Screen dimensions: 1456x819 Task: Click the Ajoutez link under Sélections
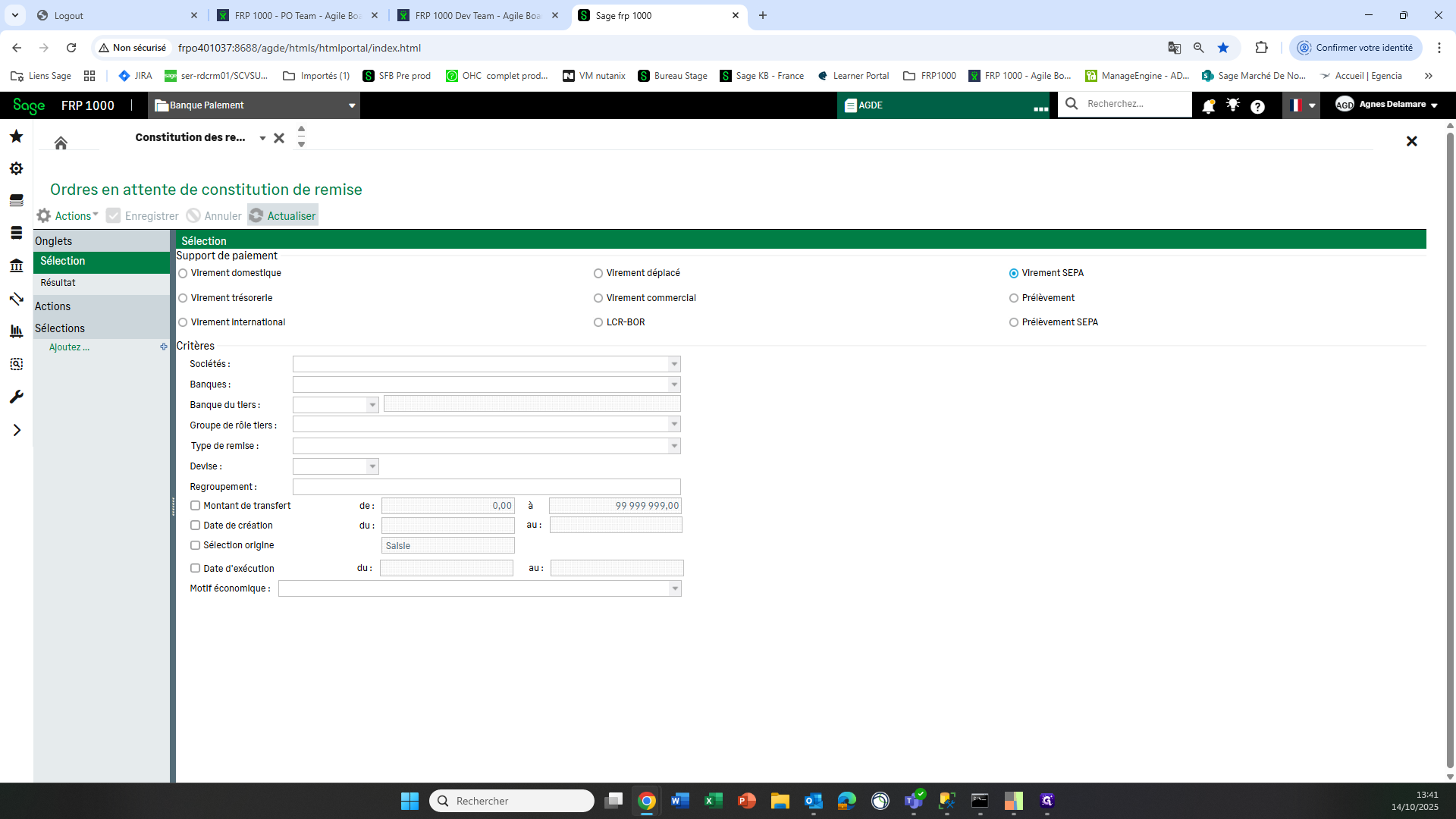69,347
